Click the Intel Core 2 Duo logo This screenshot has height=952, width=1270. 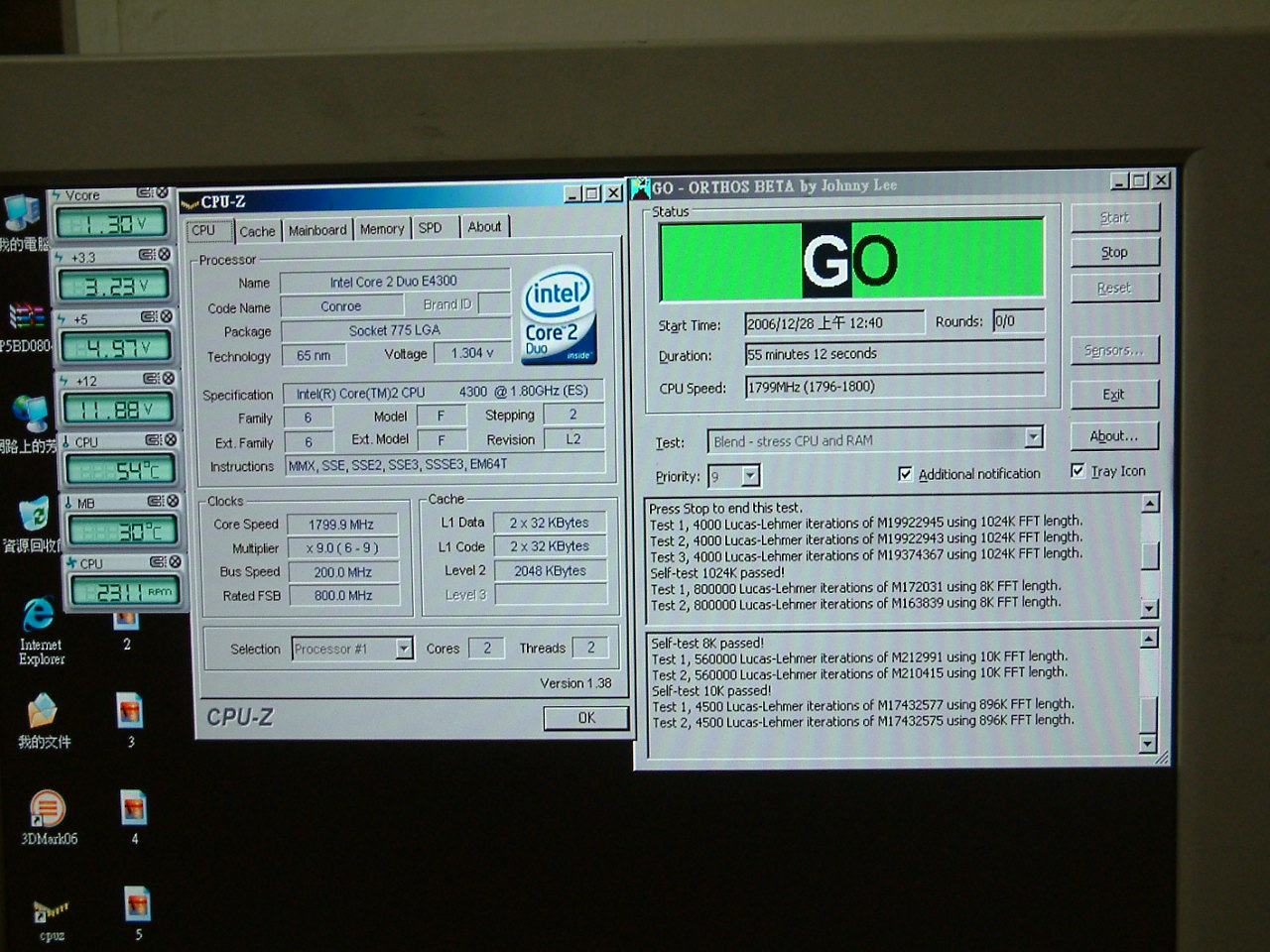coord(559,316)
